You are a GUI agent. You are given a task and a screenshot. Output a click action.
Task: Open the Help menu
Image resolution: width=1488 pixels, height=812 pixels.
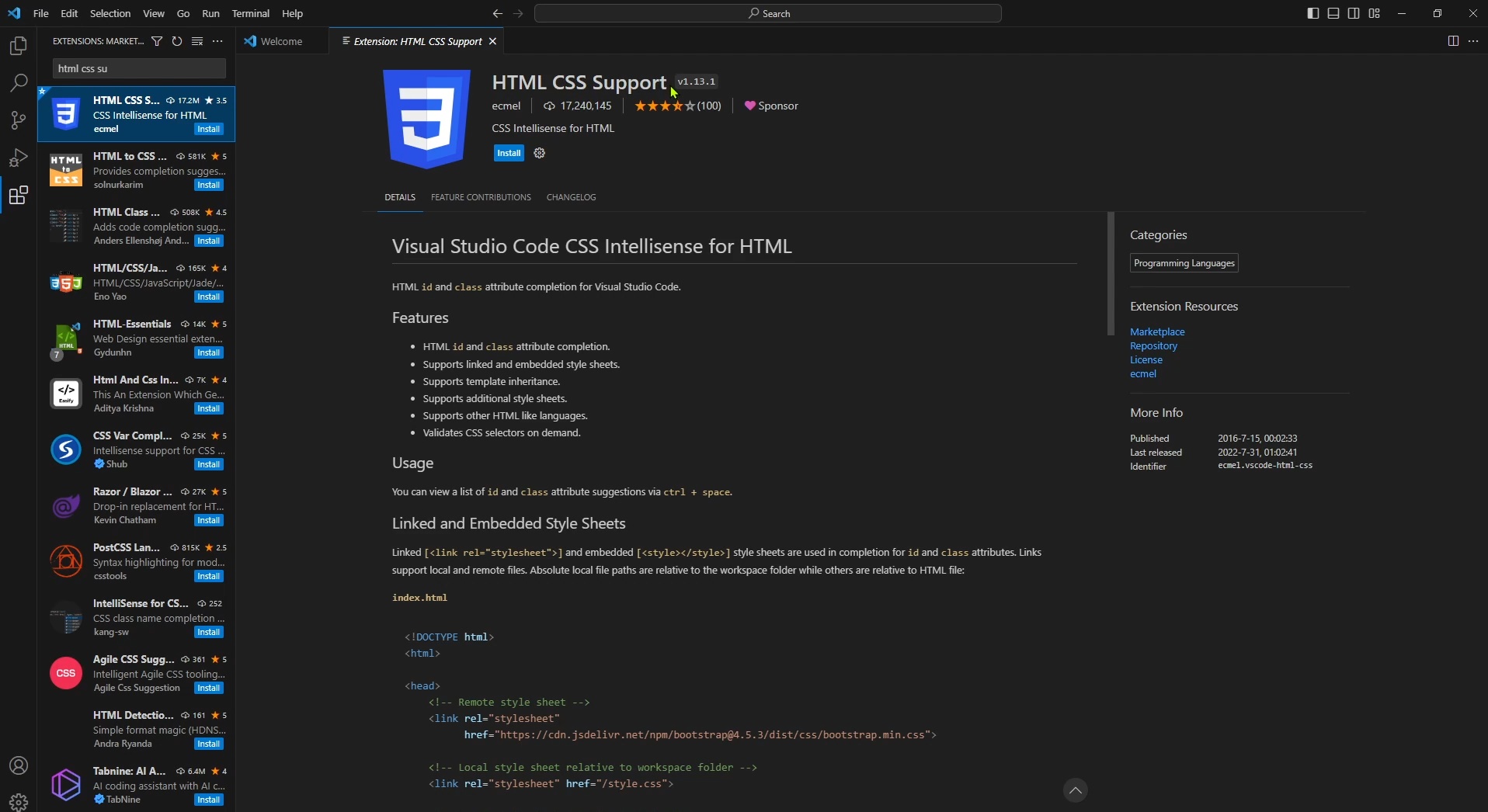[x=292, y=13]
